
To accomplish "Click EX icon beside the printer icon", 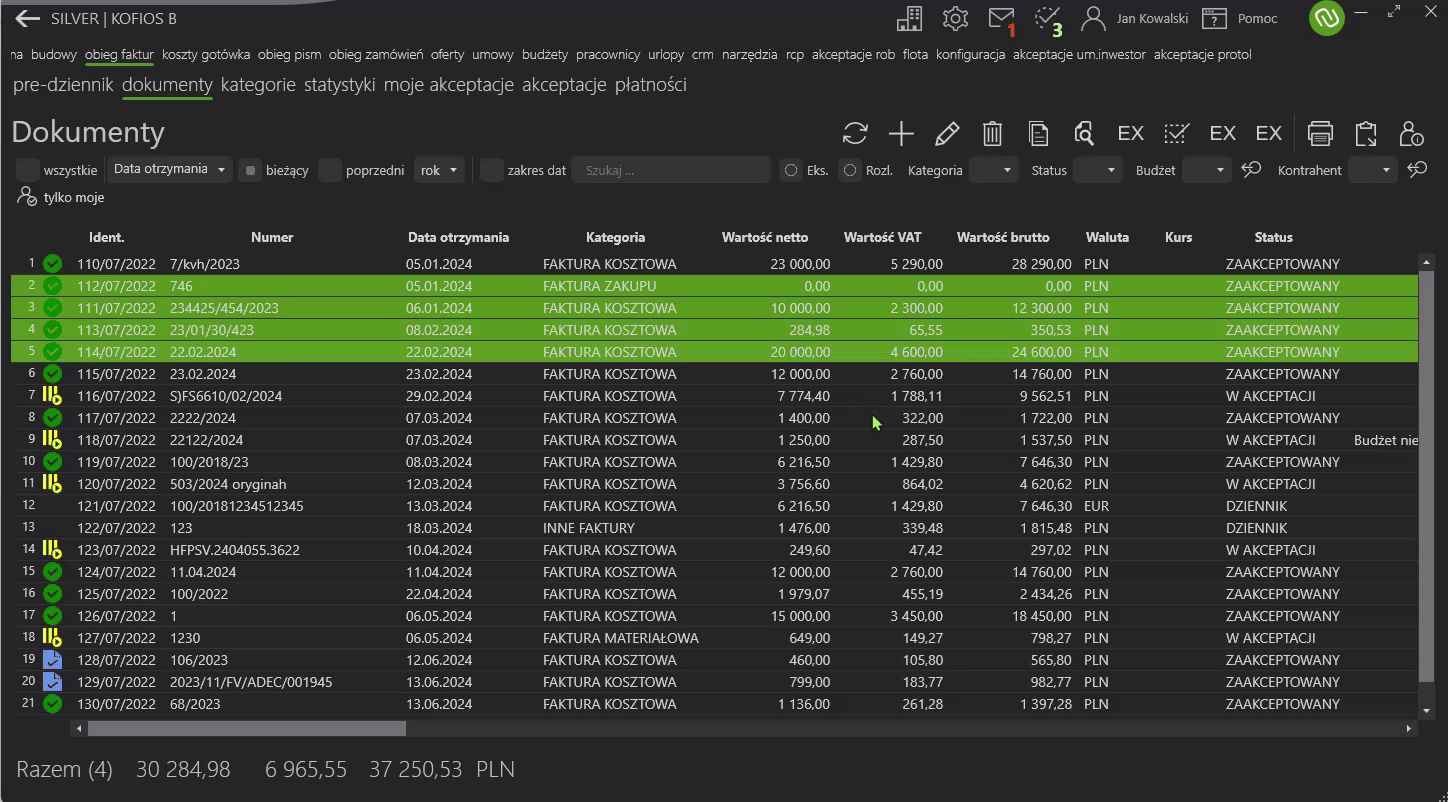I will (1268, 133).
